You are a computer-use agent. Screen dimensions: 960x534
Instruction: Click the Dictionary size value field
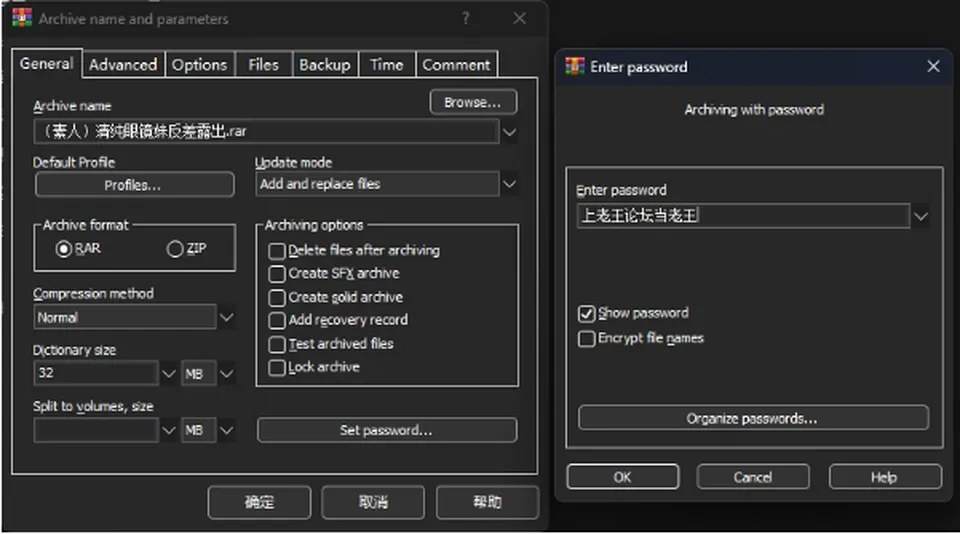[x=96, y=373]
